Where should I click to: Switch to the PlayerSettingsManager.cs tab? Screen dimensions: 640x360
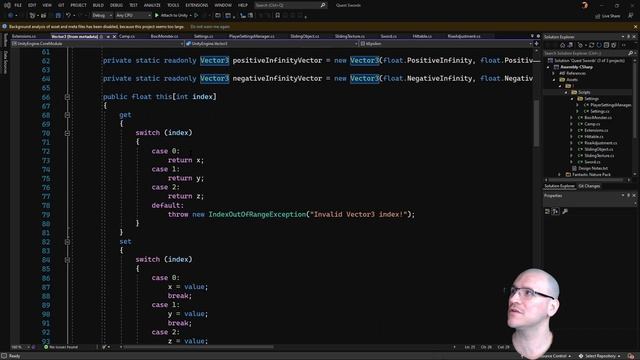[x=251, y=36]
